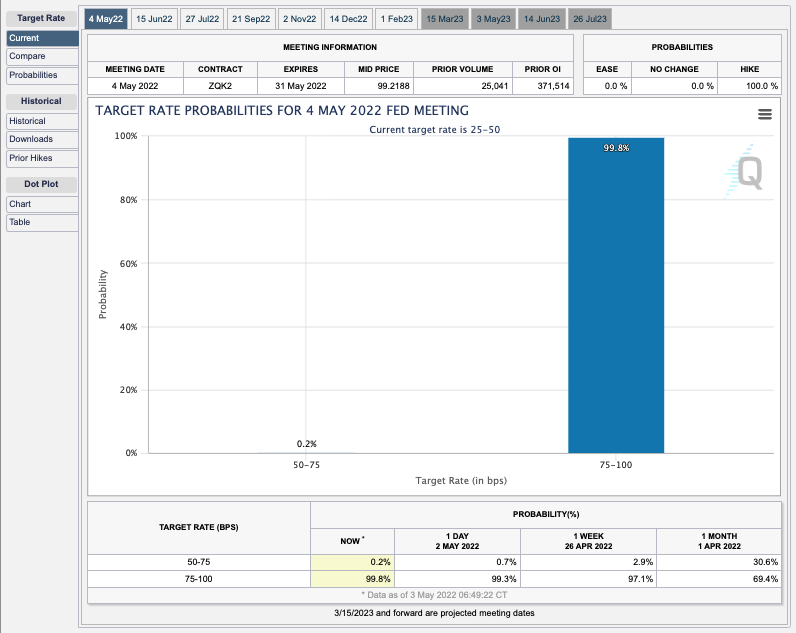Image resolution: width=796 pixels, height=633 pixels.
Task: Select the 14 Dec22 meeting tab
Action: [x=348, y=19]
